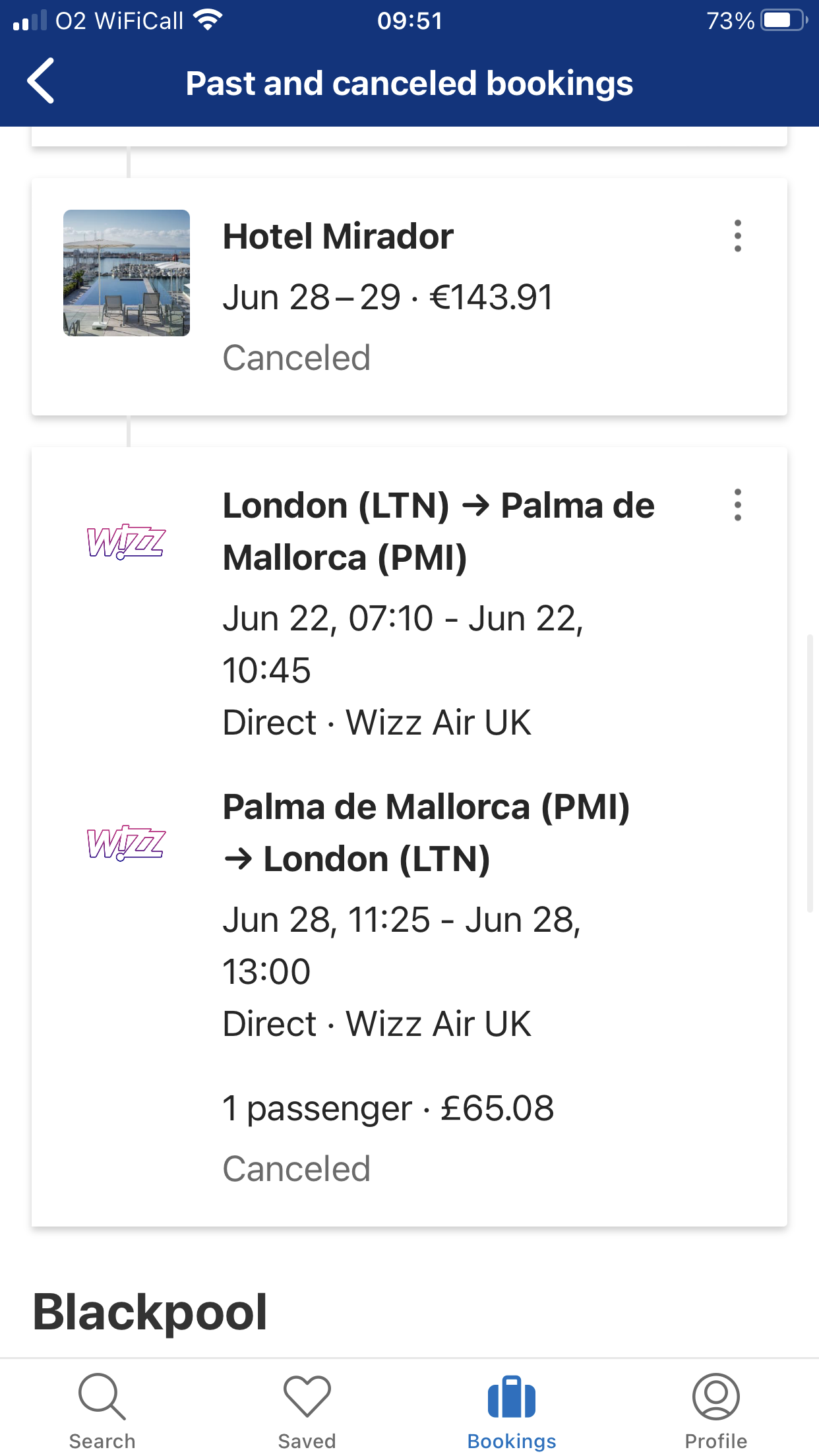Open Hotel Mirador three-dot options menu
The width and height of the screenshot is (819, 1456).
click(737, 236)
